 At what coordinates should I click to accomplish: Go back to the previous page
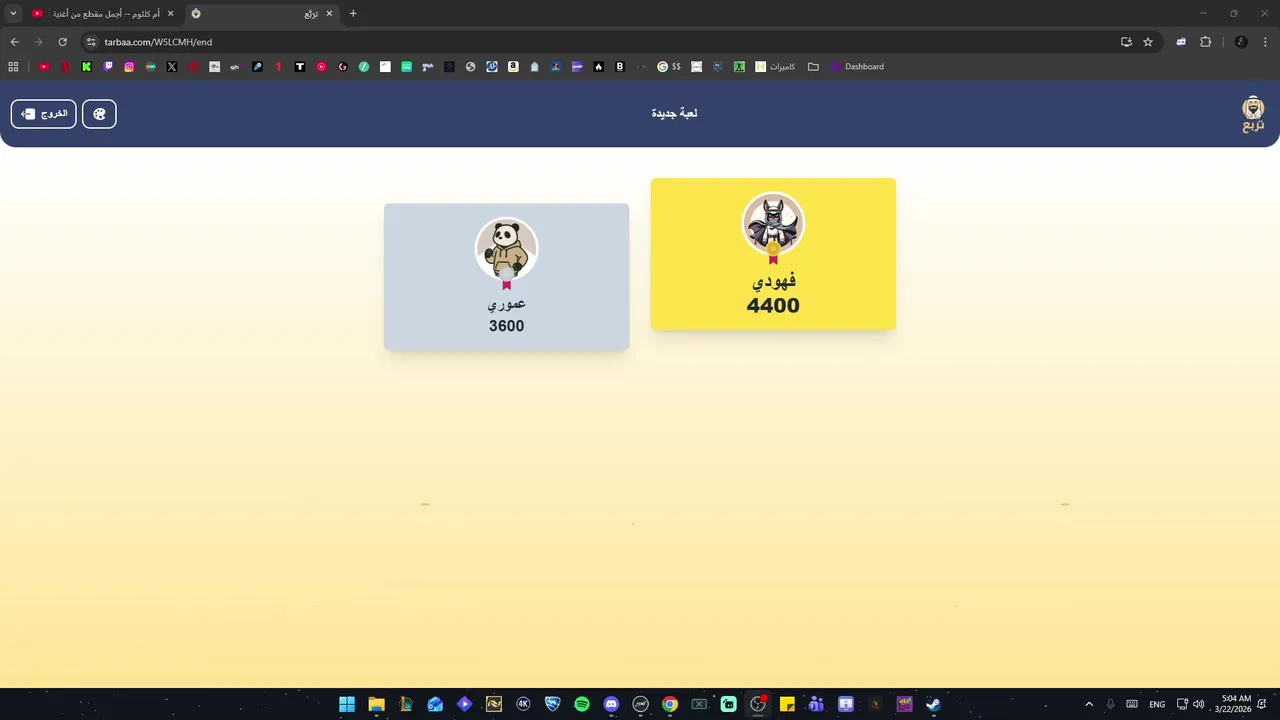pos(14,42)
